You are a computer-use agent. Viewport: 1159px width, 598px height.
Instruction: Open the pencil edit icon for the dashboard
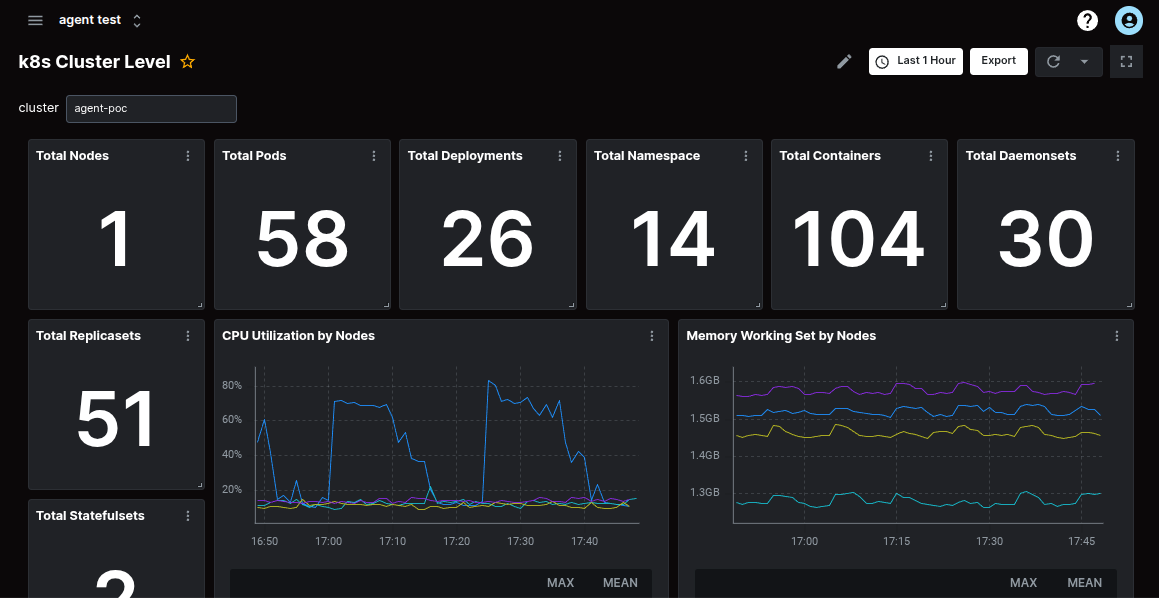tap(843, 61)
